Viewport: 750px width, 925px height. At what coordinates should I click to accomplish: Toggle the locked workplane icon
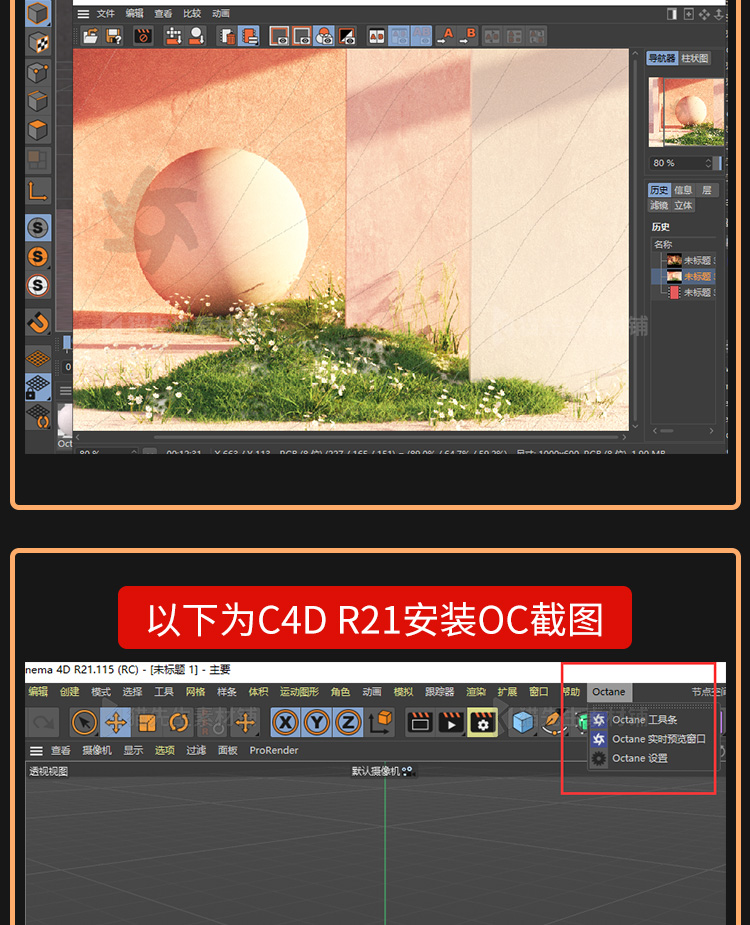click(x=38, y=387)
